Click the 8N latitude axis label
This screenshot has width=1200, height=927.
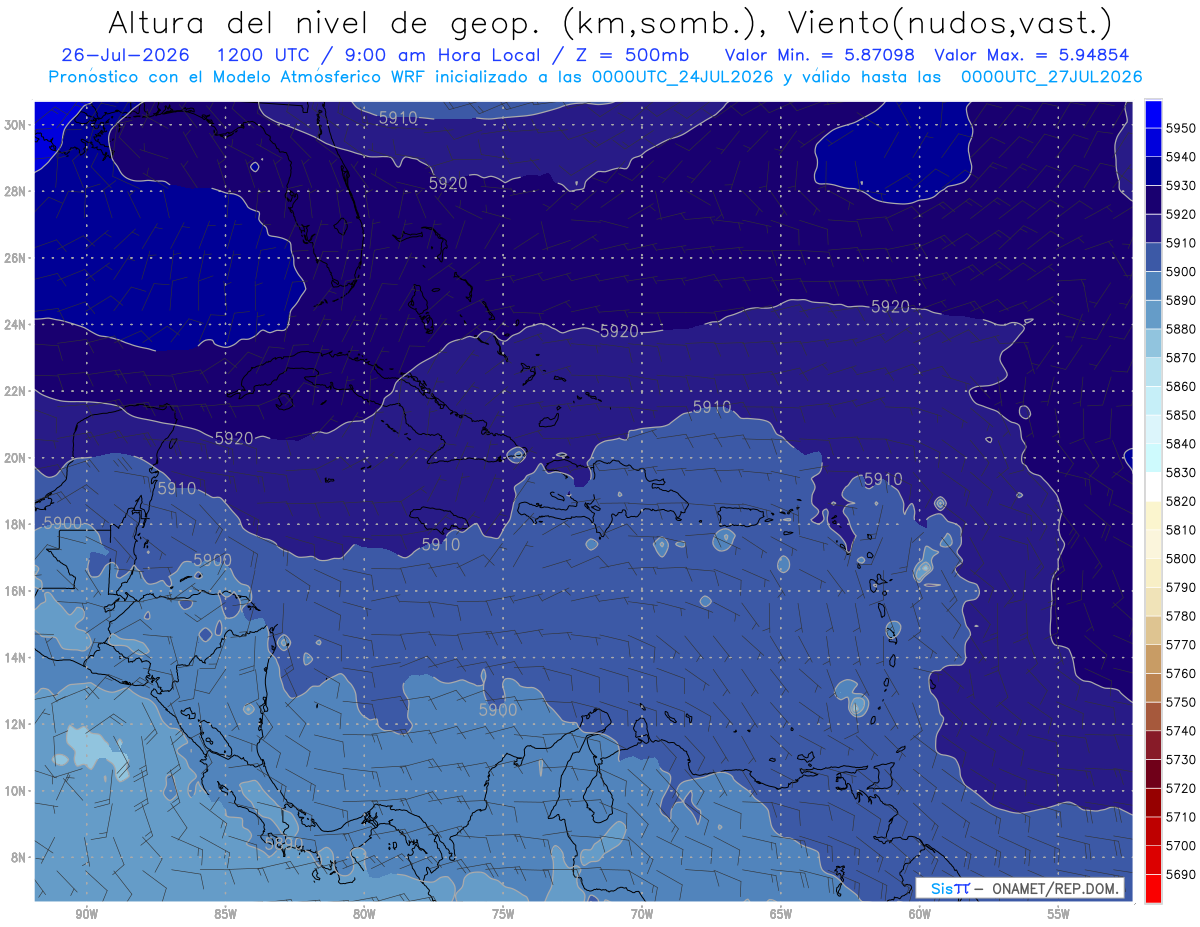[x=20, y=857]
